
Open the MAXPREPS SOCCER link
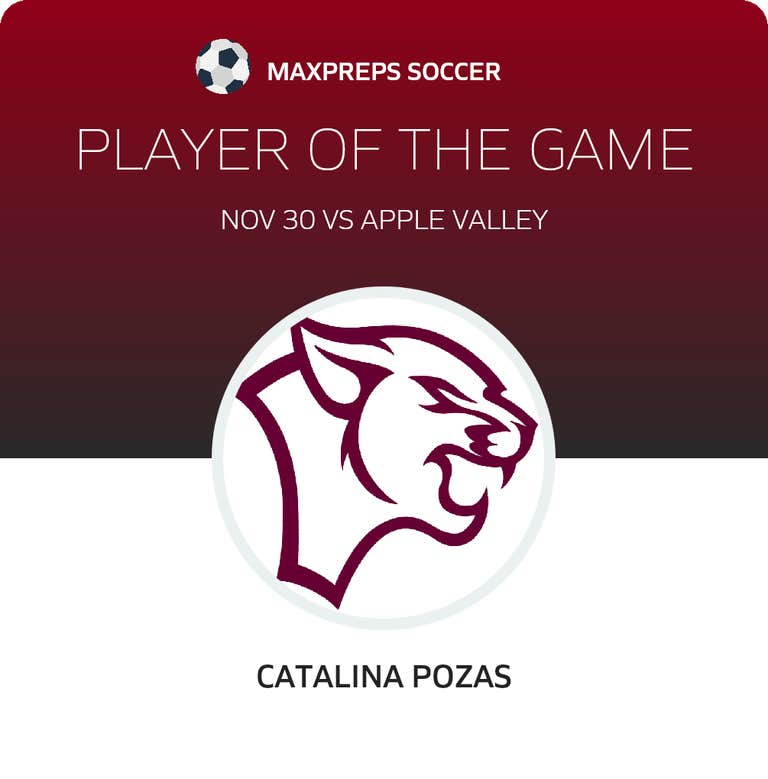pyautogui.click(x=384, y=72)
